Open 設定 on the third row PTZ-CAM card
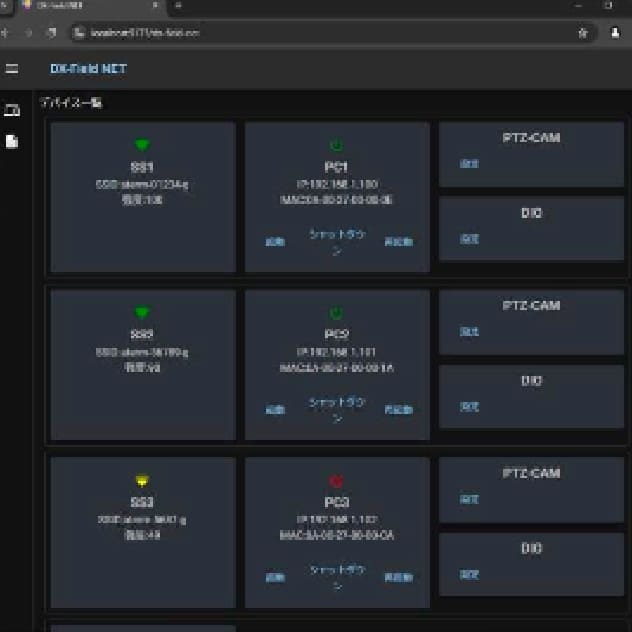The width and height of the screenshot is (632, 632). 469,498
